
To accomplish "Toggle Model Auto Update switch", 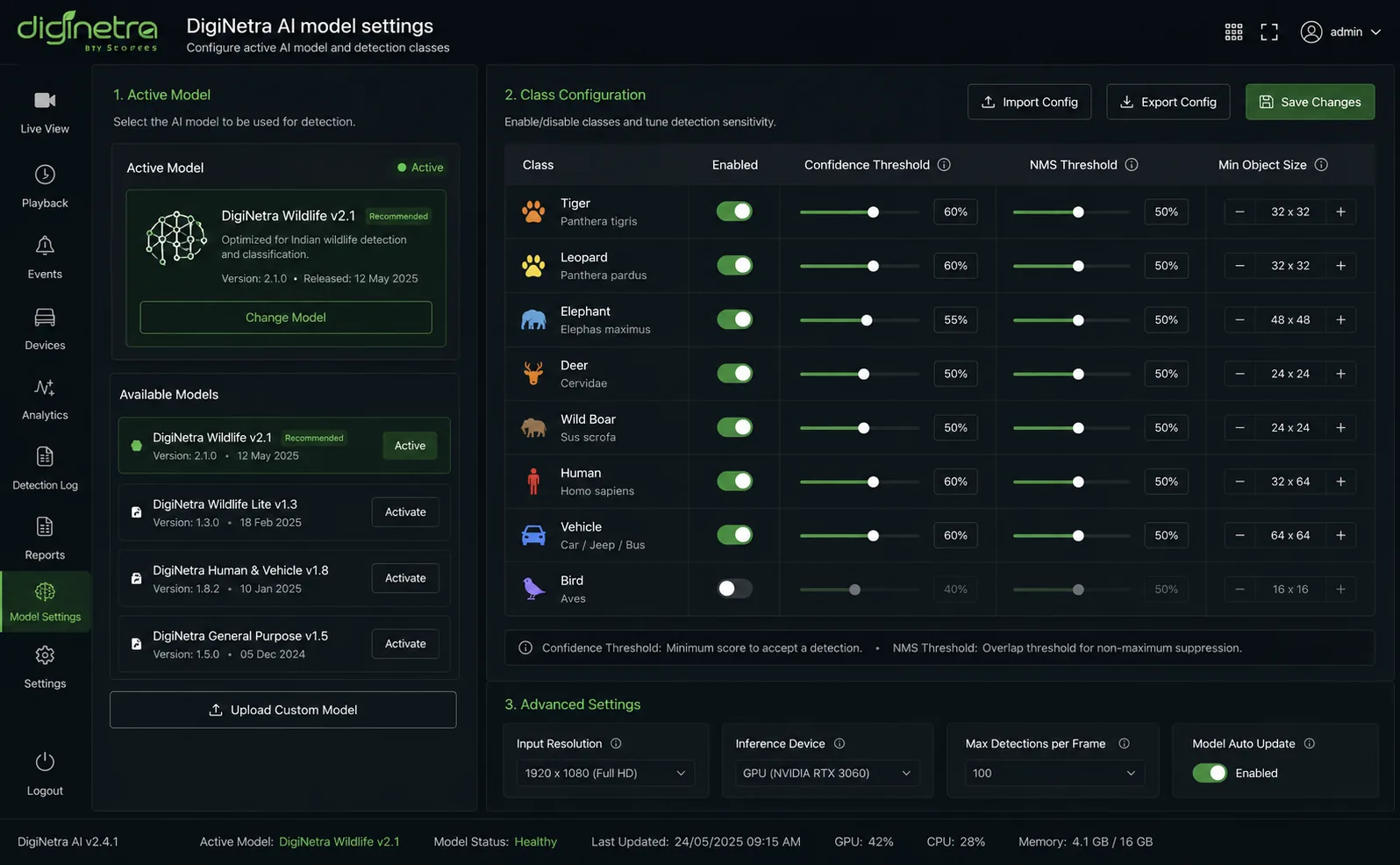I will pyautogui.click(x=1210, y=773).
